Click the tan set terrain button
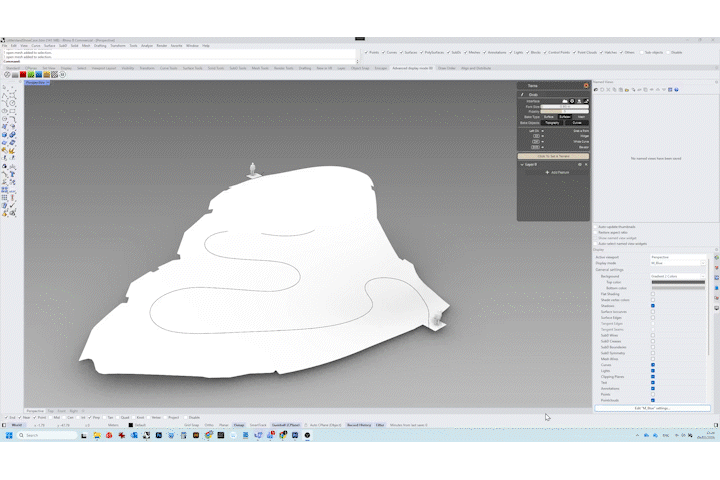Screen dimensions: 720x480 [553, 156]
